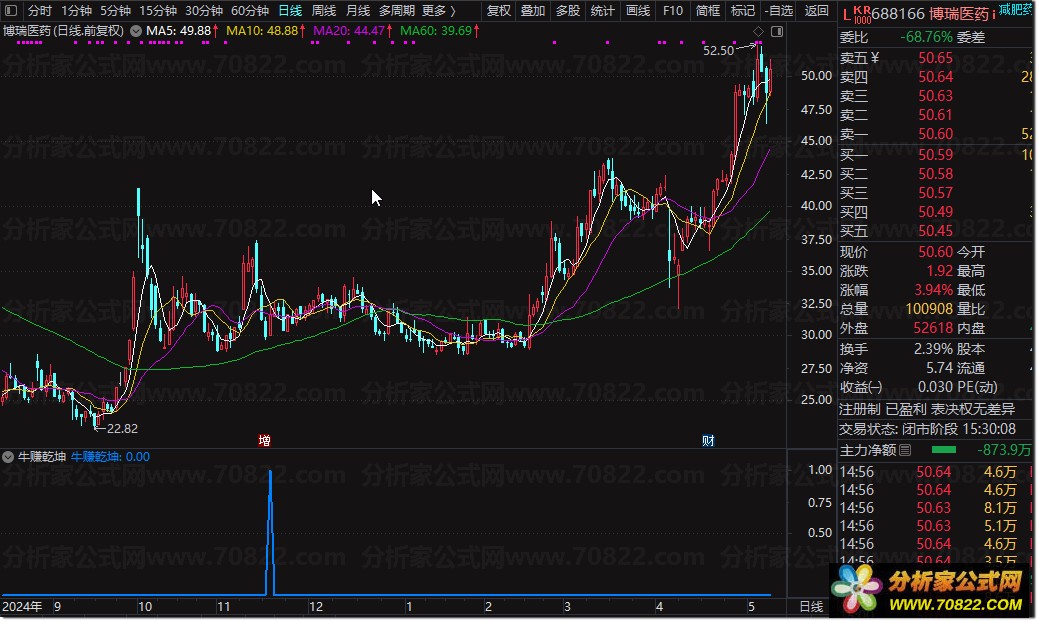Remove stock via -自选 button
1039x621 pixels.
779,11
